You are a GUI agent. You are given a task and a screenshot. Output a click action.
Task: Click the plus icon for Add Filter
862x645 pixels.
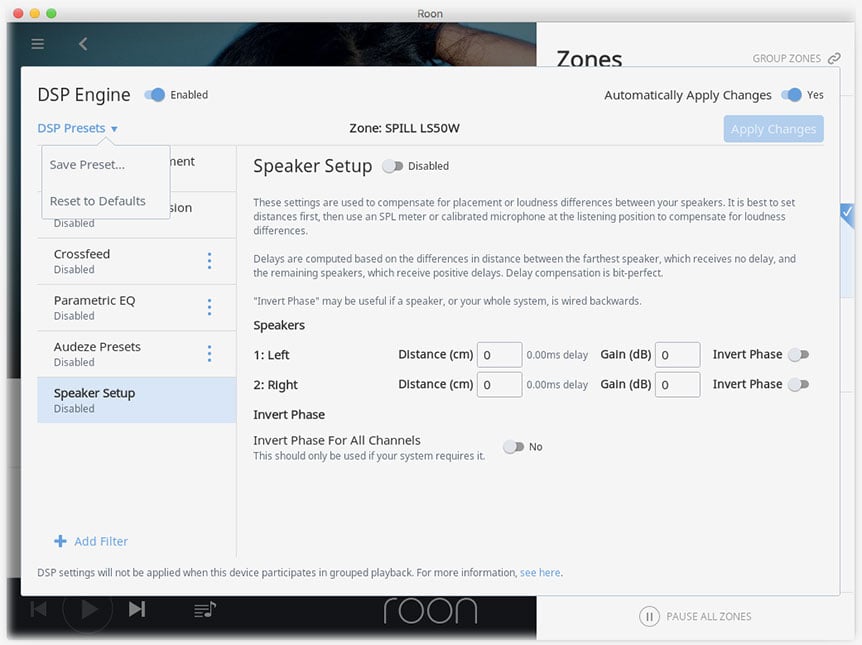[60, 541]
